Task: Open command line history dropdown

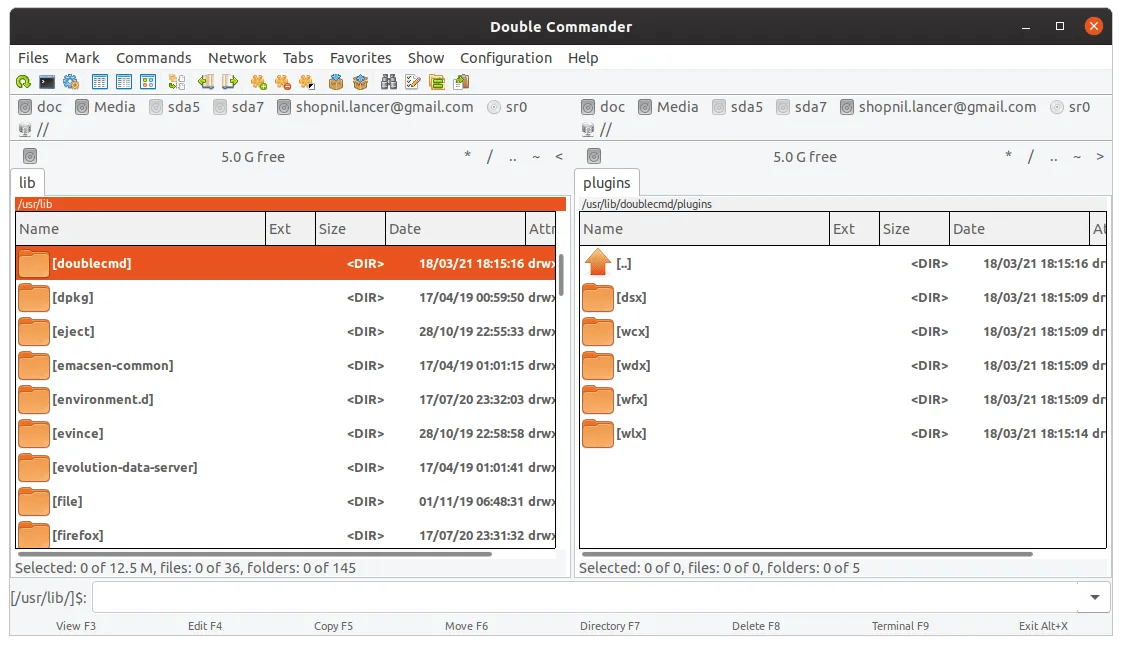Action: point(1094,597)
